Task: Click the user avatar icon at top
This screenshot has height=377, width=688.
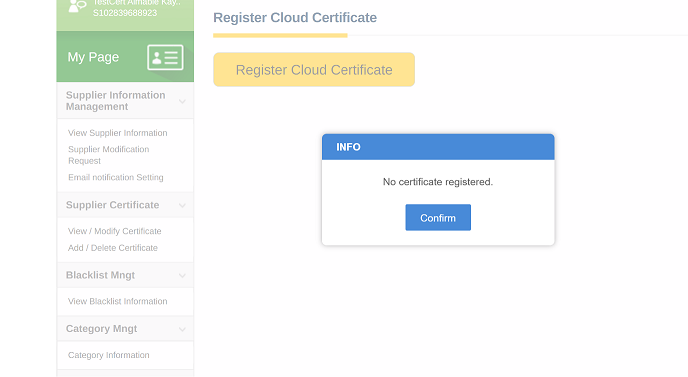Action: click(78, 6)
